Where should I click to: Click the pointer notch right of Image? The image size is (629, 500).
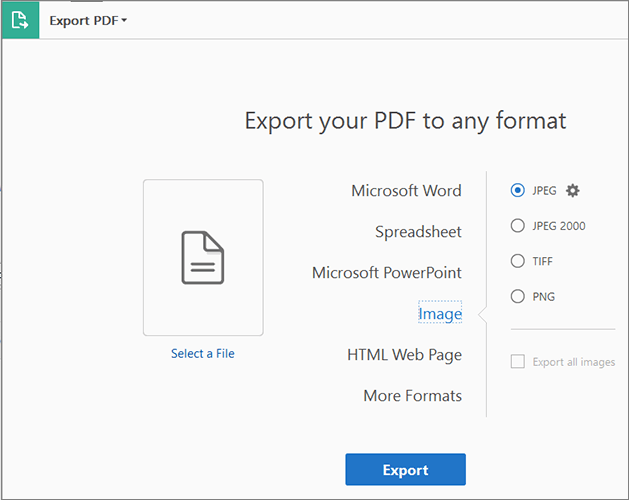click(482, 314)
